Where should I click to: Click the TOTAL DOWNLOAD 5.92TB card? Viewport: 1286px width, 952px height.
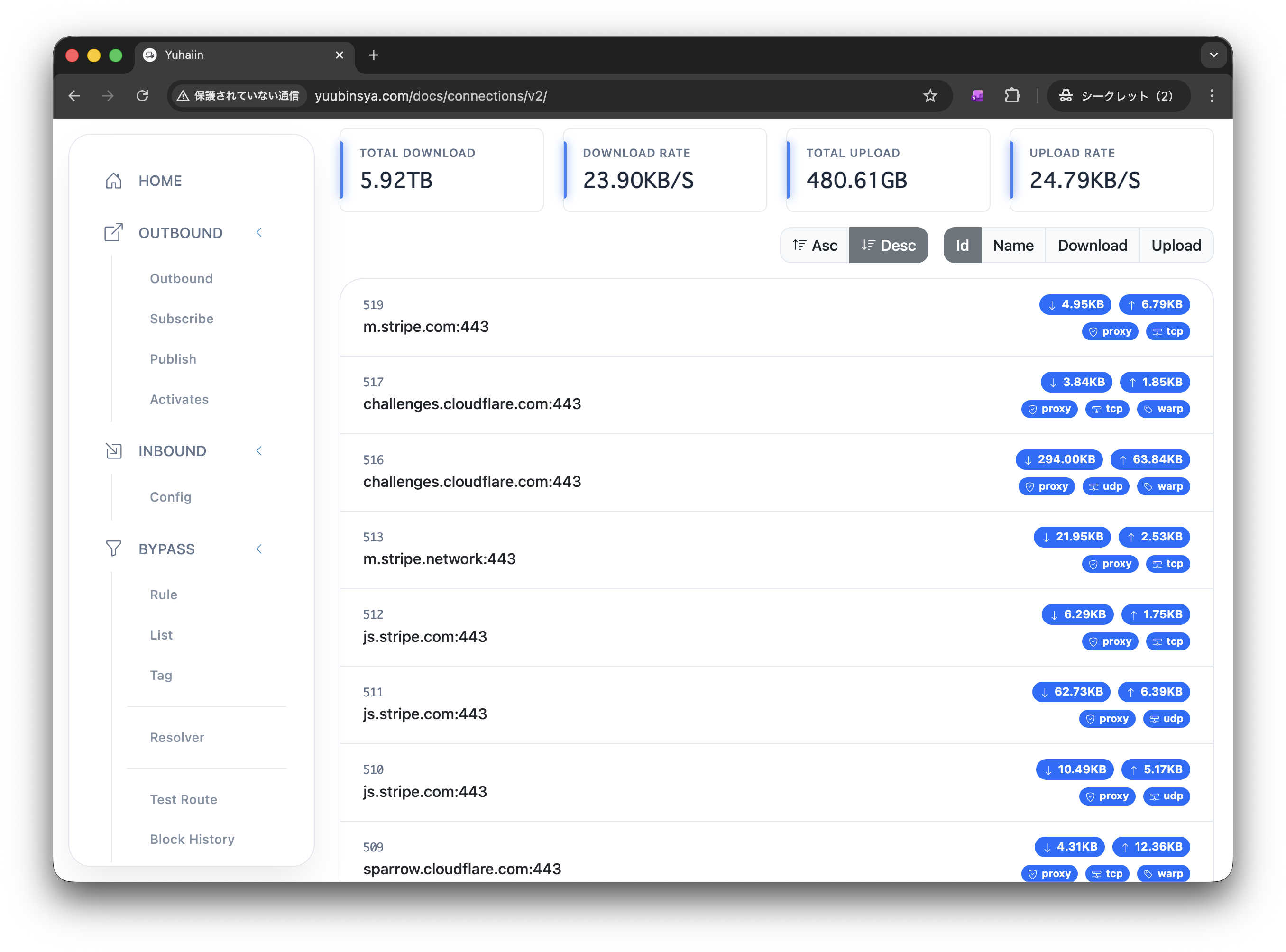[441, 169]
